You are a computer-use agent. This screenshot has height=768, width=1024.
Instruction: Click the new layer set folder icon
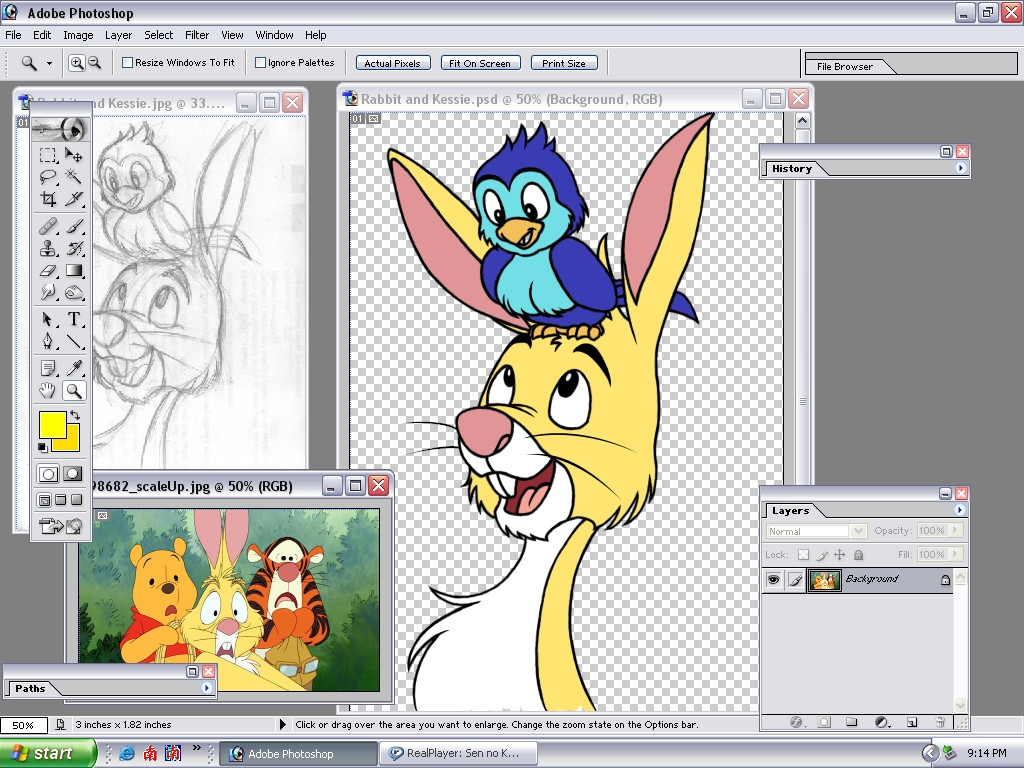(x=852, y=722)
